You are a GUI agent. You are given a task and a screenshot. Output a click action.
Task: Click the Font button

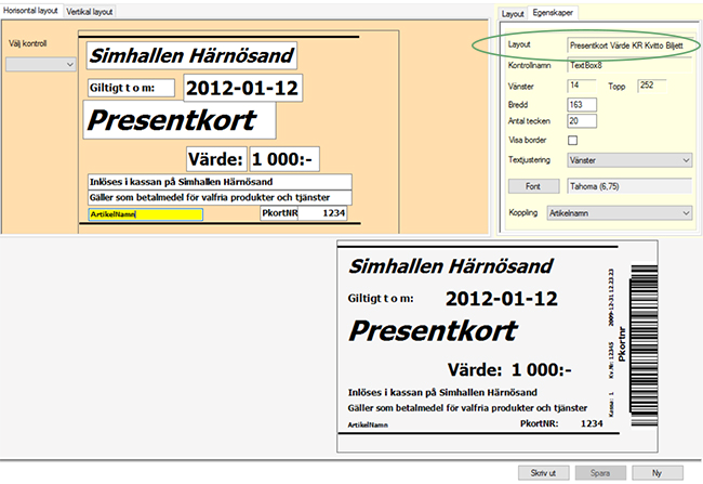tap(534, 186)
